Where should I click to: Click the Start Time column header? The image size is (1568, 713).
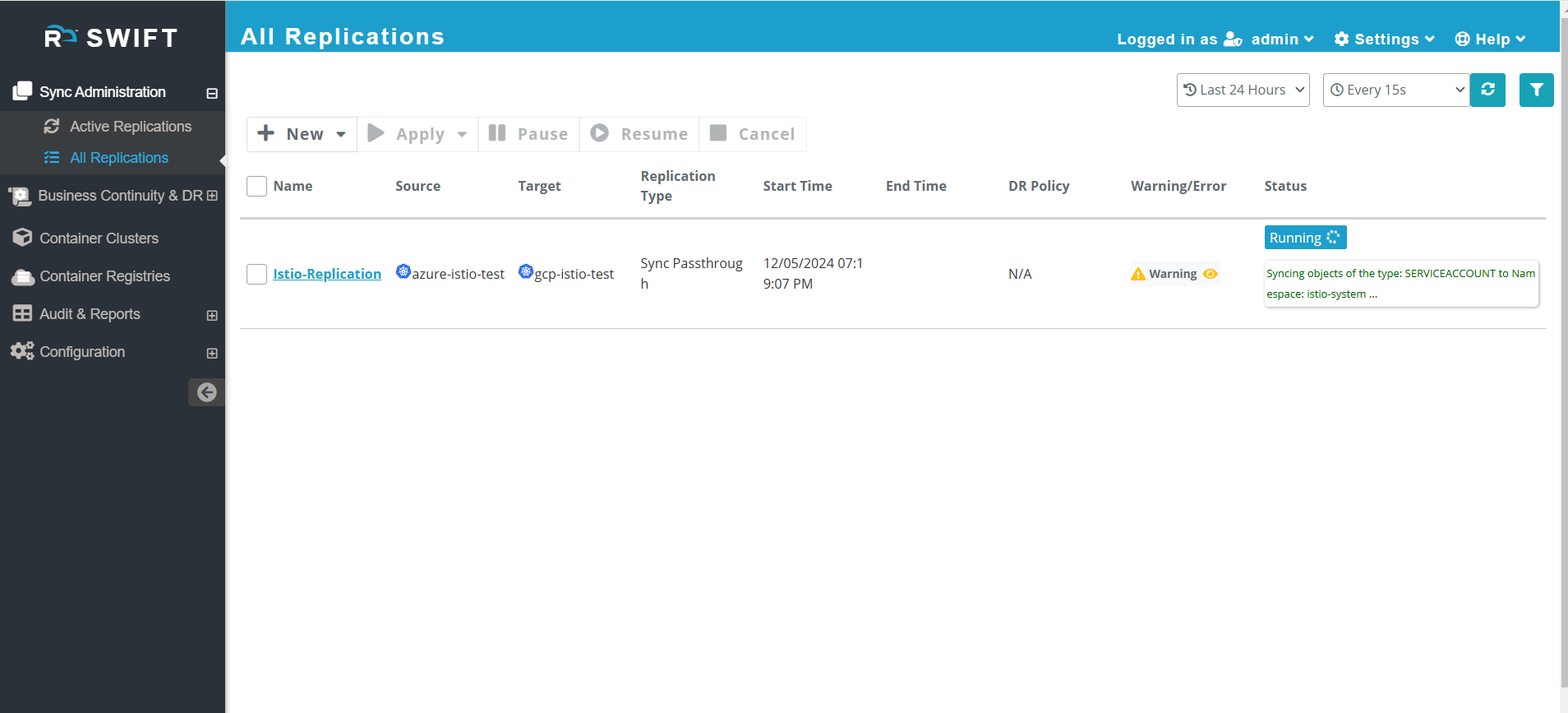point(797,186)
